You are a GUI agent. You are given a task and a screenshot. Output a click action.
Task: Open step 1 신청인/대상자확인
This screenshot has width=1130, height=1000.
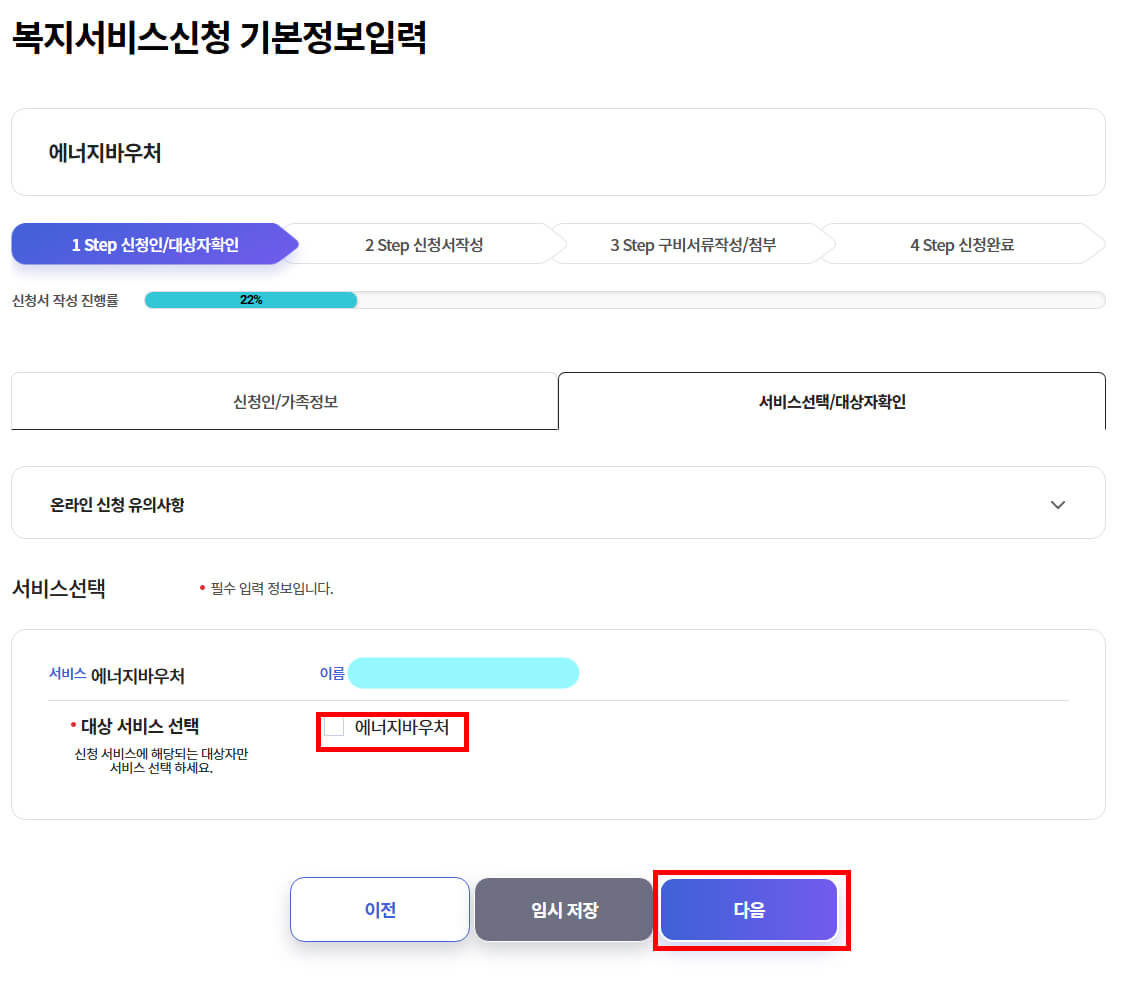pyautogui.click(x=150, y=243)
